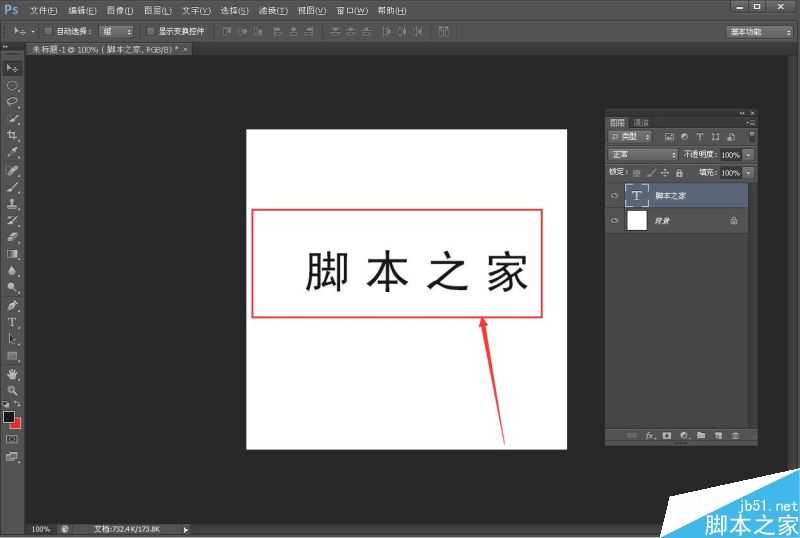Pick the Crop tool
The height and width of the screenshot is (538, 800).
12,135
